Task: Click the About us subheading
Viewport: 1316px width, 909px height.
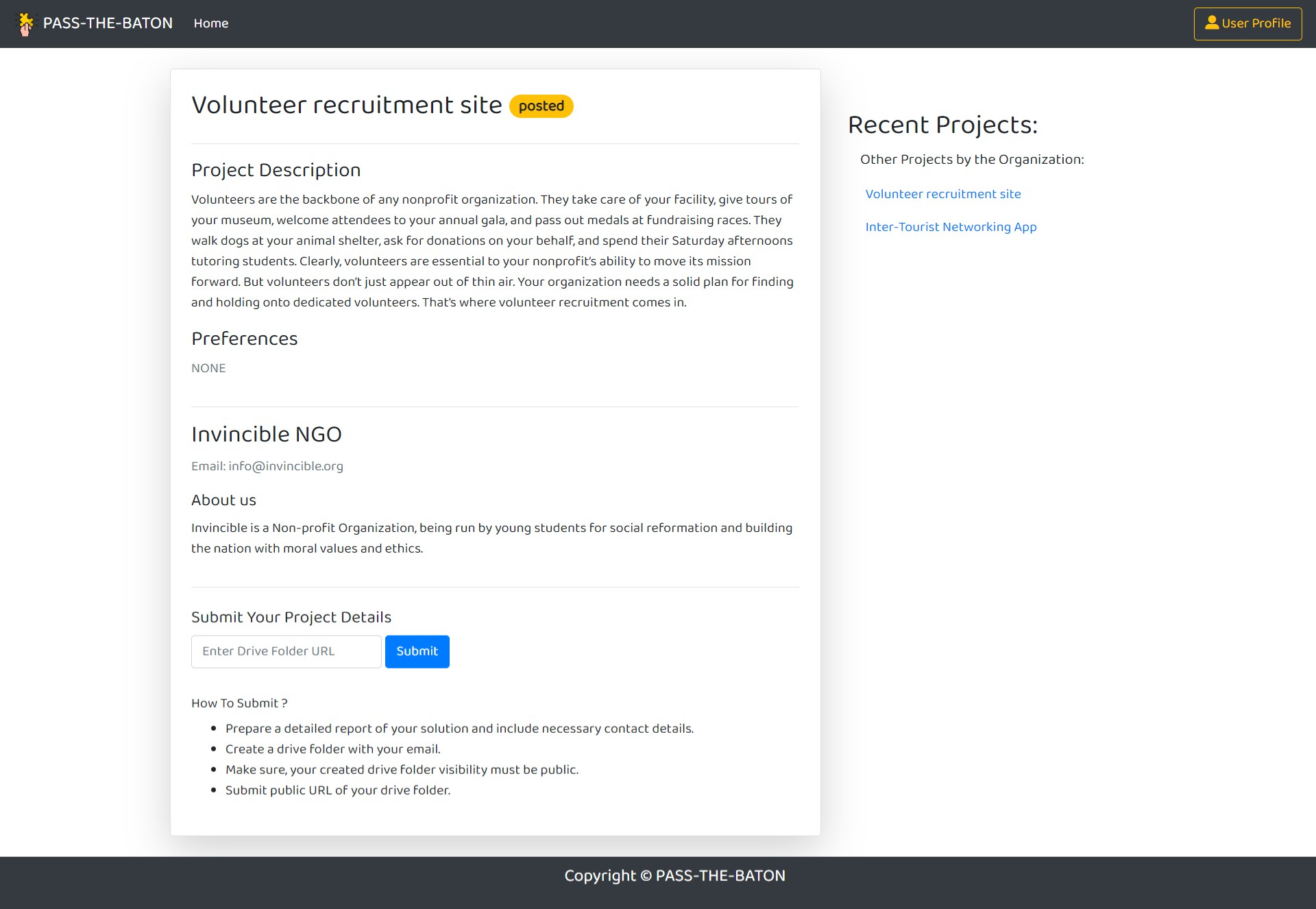Action: [x=223, y=500]
